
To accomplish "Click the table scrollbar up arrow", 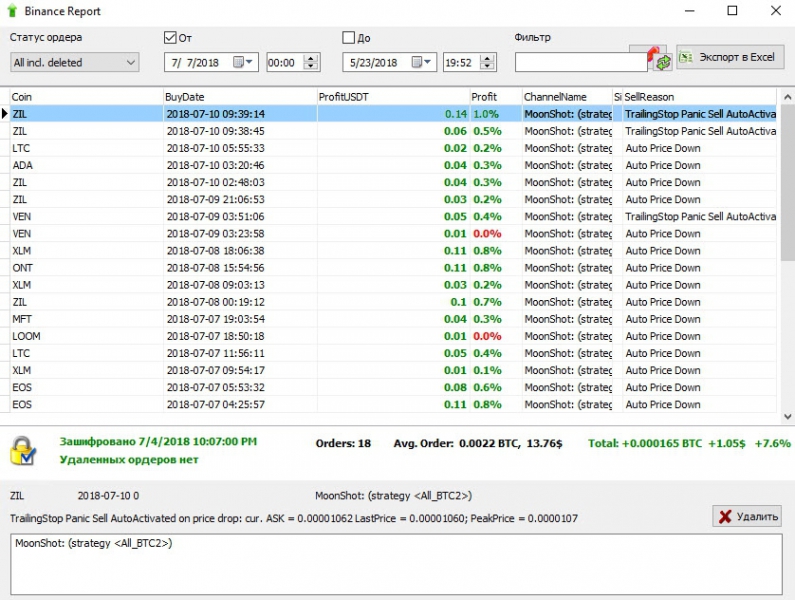I will (x=787, y=97).
